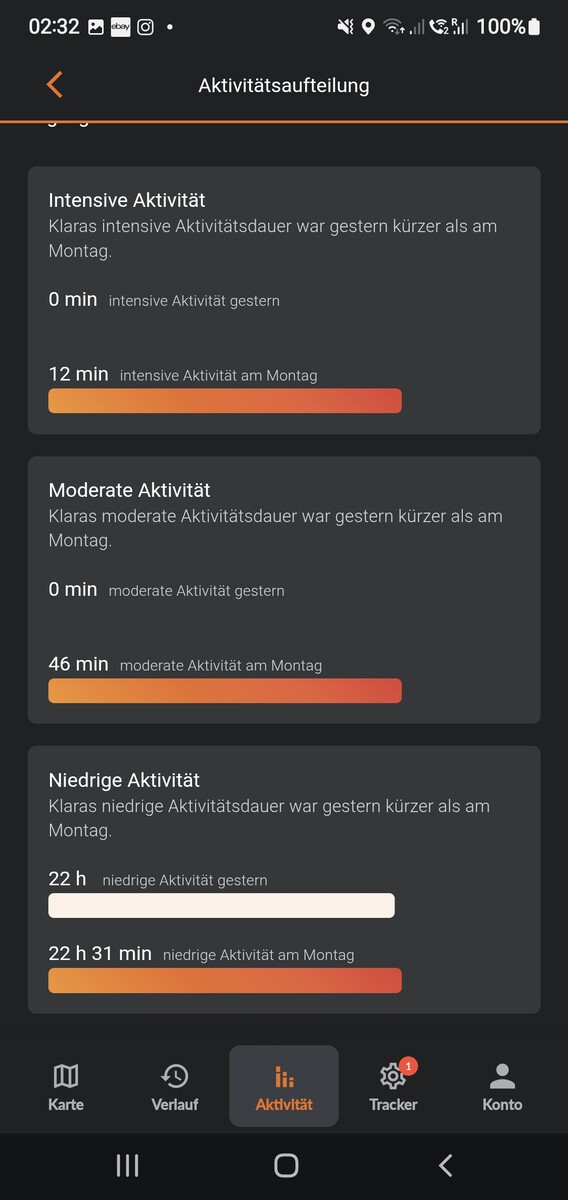The width and height of the screenshot is (568, 1200).
Task: Tap the Moderate Aktivität card heading
Action: click(130, 490)
